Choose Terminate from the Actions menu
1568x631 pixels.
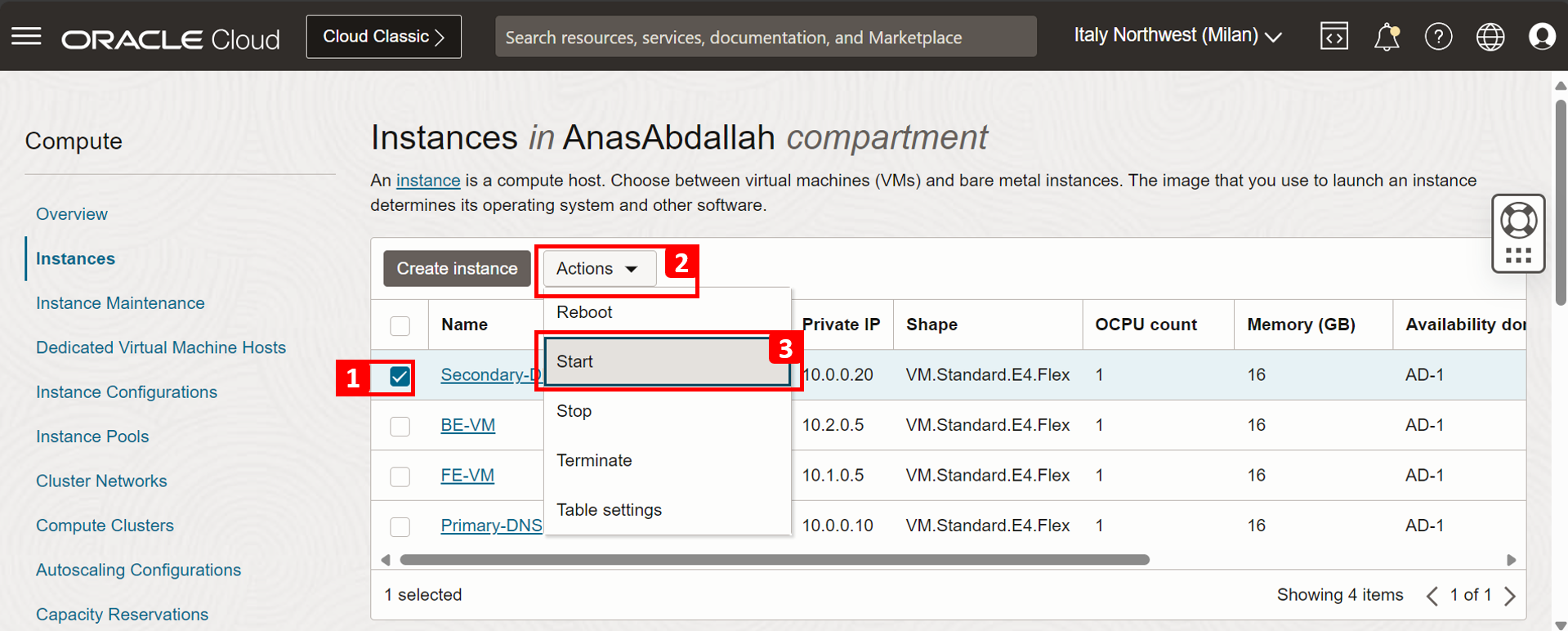point(667,460)
